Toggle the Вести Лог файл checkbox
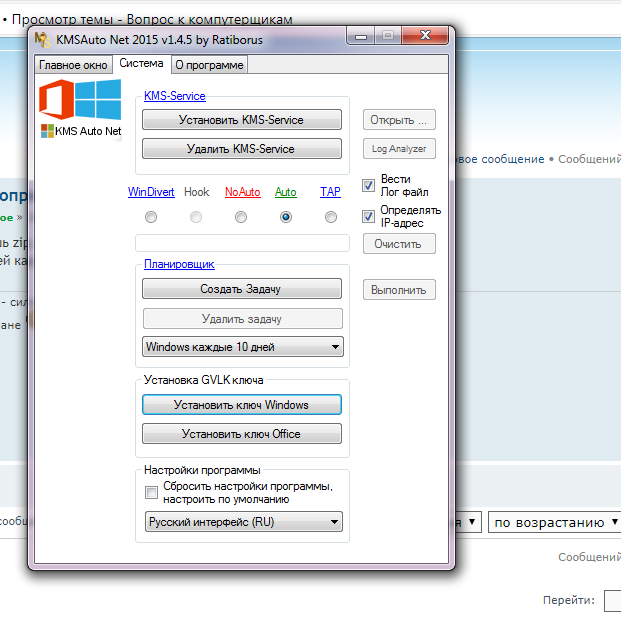Screen dimensions: 621x622 click(368, 185)
